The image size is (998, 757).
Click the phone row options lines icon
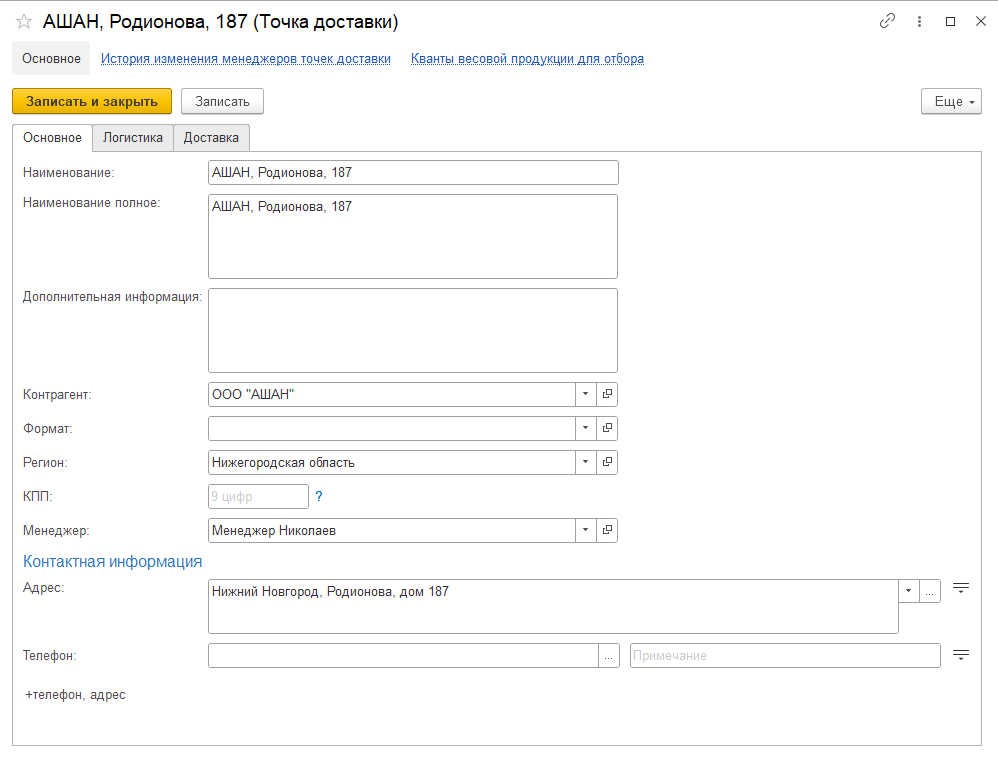[961, 655]
